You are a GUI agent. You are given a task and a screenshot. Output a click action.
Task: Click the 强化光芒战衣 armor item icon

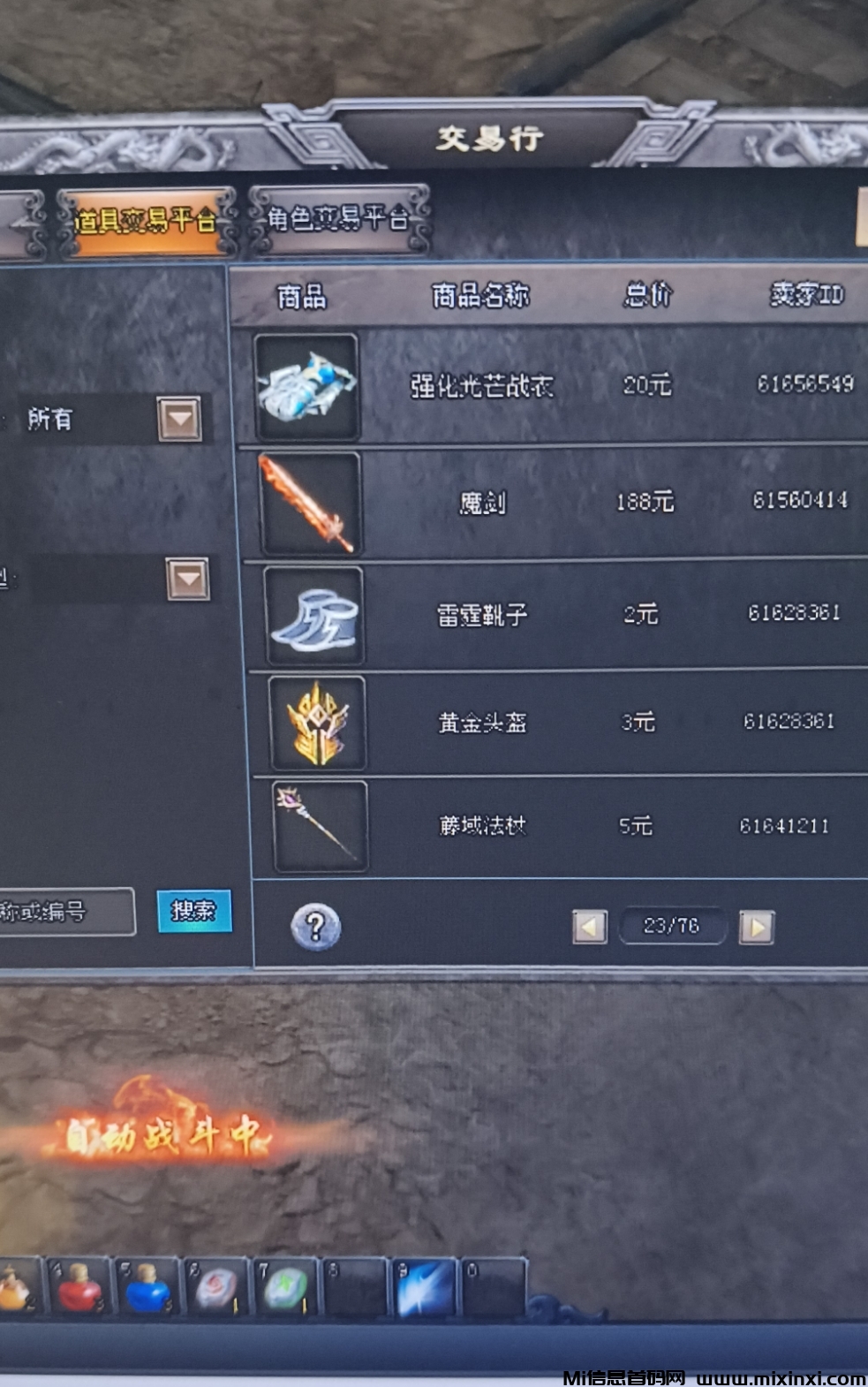click(x=306, y=387)
